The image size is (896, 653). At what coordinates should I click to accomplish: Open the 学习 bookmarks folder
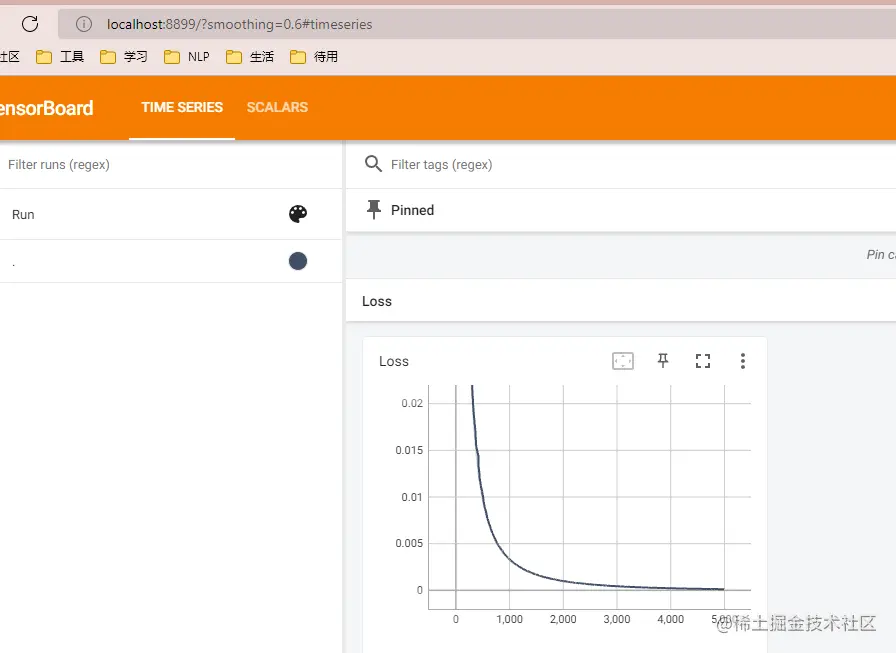click(124, 57)
